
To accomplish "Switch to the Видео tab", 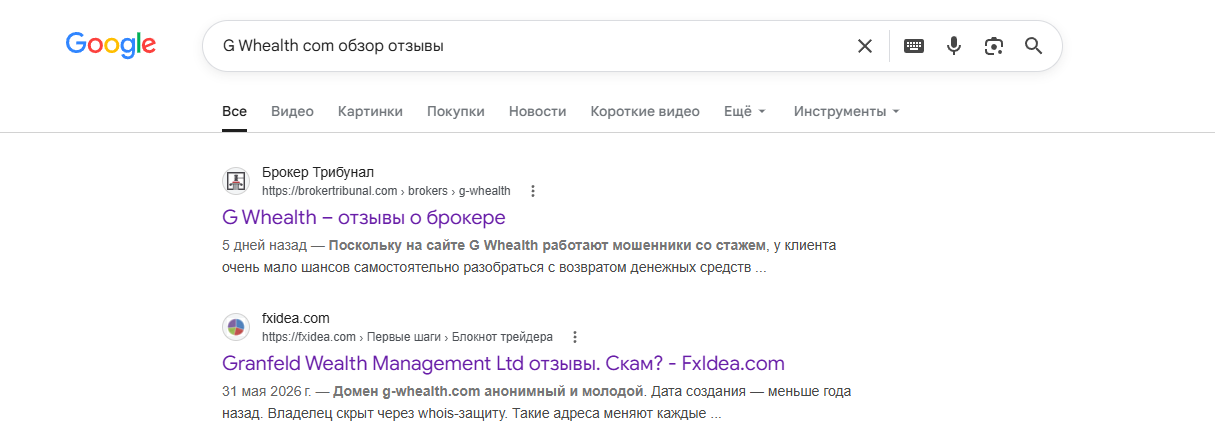I will click(x=292, y=111).
